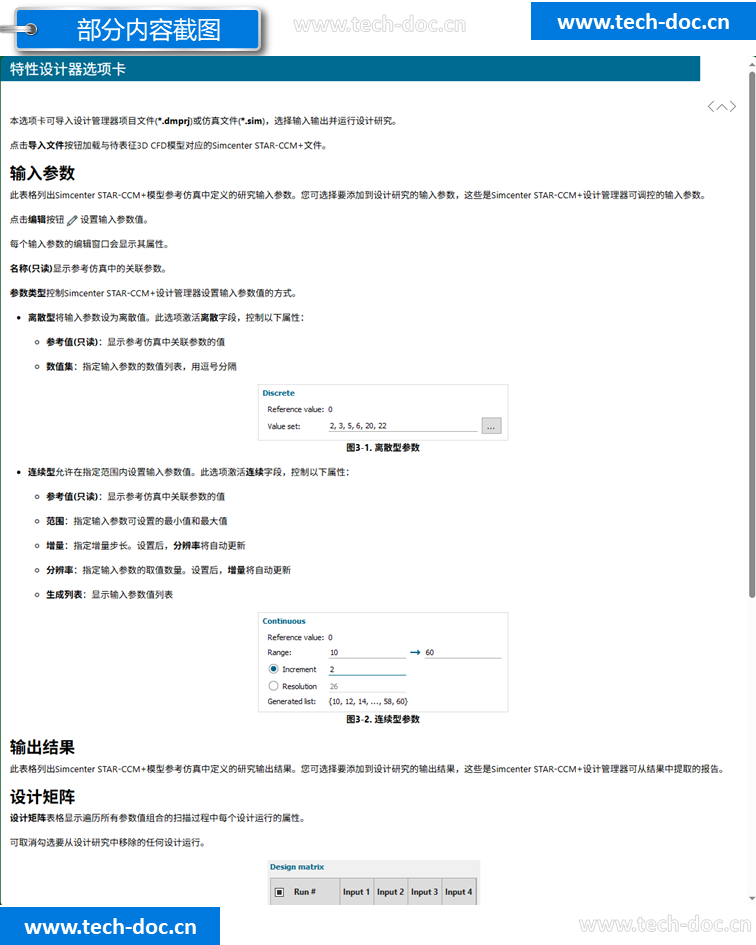Select the Increment radio button
Image resolution: width=756 pixels, height=945 pixels.
(273, 669)
